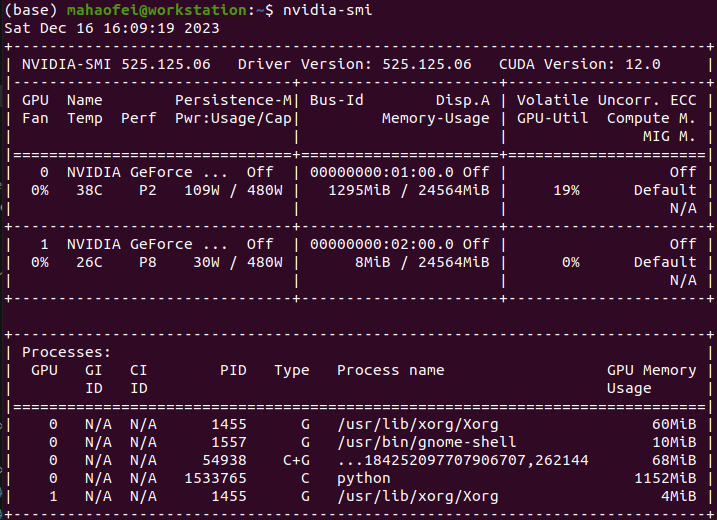Click the process '/usr/bin/gnome-shell'
Viewport: 717px width, 520px height.
point(427,442)
